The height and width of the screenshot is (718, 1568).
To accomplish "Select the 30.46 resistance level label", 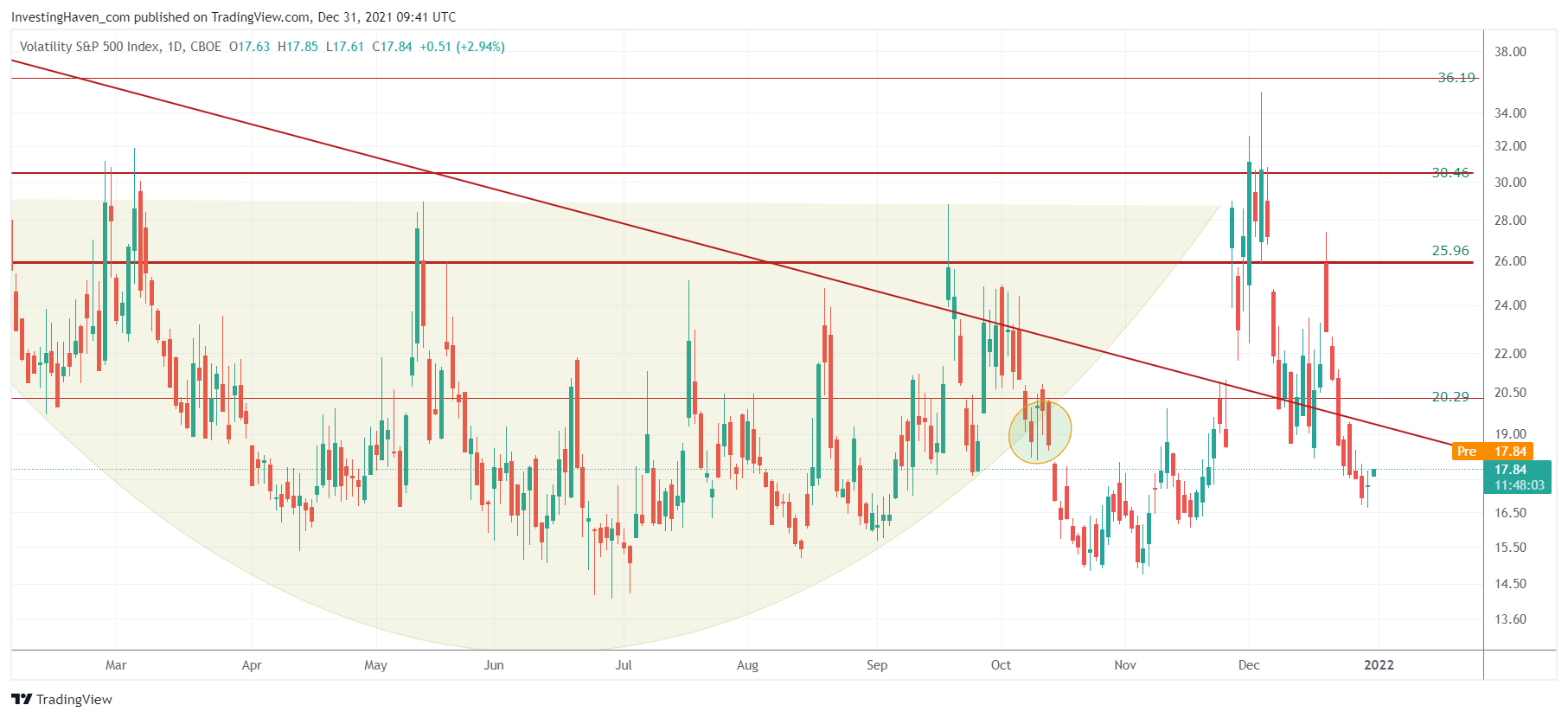I will coord(1450,173).
